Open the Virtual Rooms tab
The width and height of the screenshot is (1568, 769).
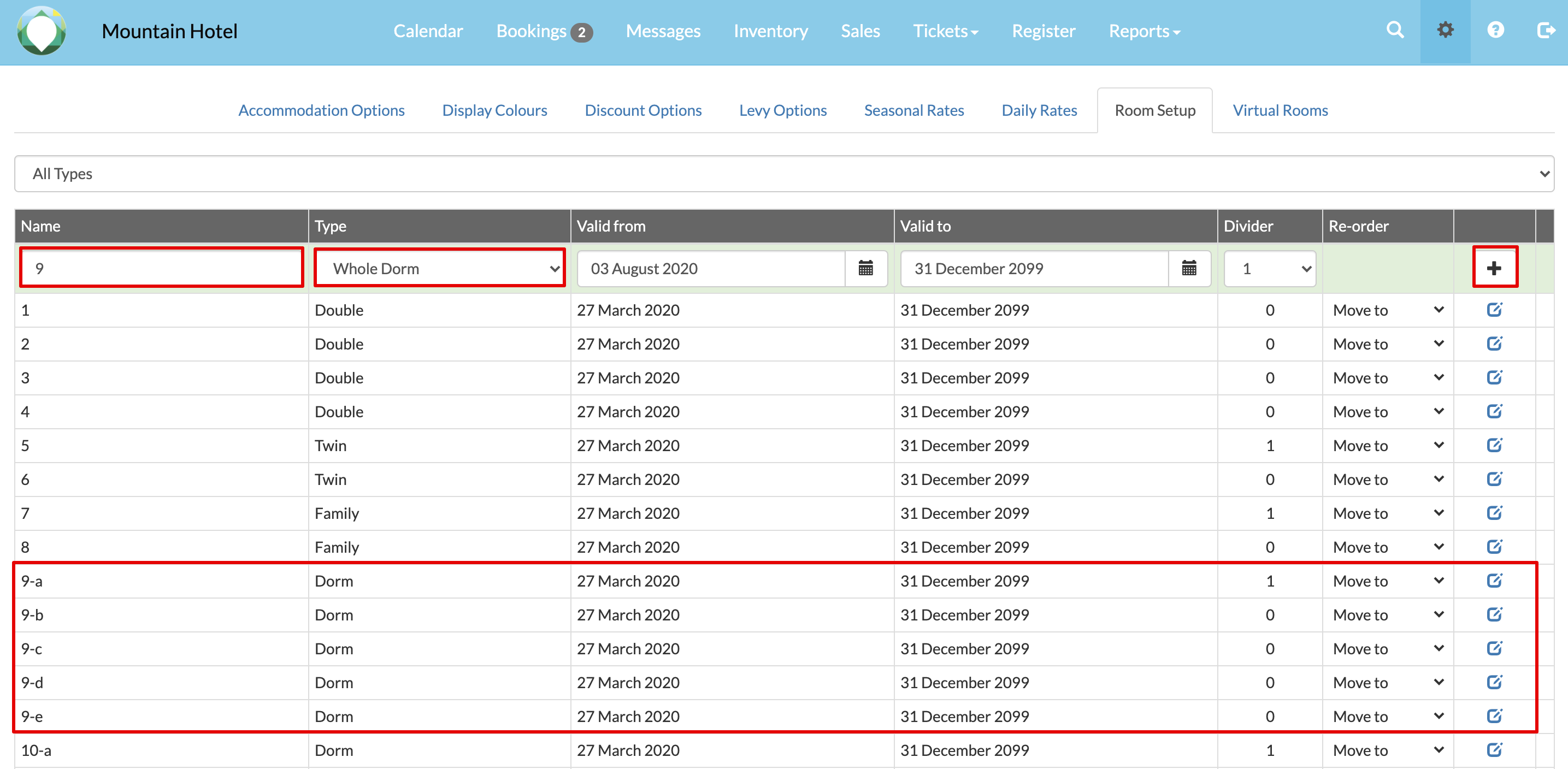pyautogui.click(x=1280, y=110)
